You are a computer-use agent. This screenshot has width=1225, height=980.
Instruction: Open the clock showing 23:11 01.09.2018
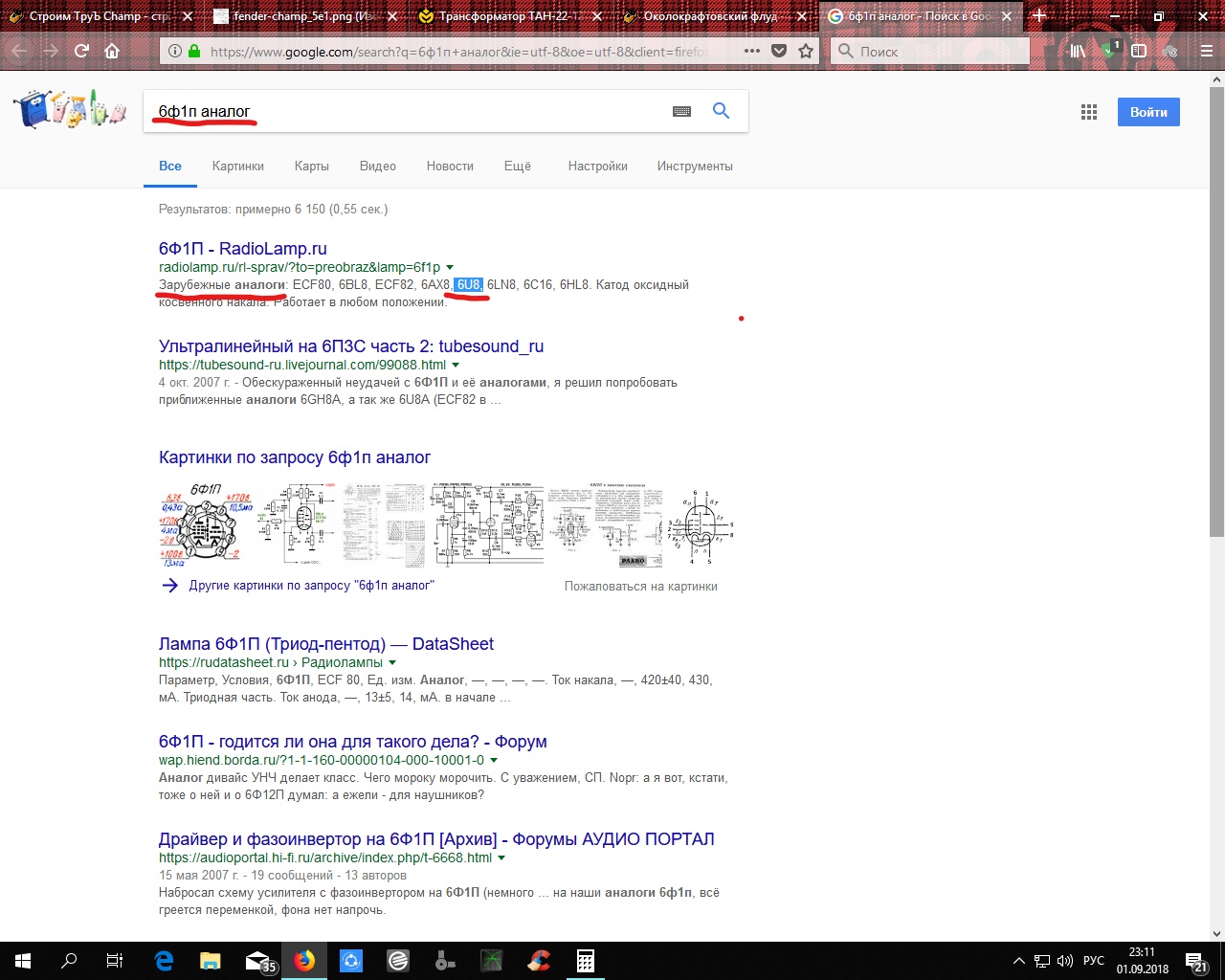1143,961
